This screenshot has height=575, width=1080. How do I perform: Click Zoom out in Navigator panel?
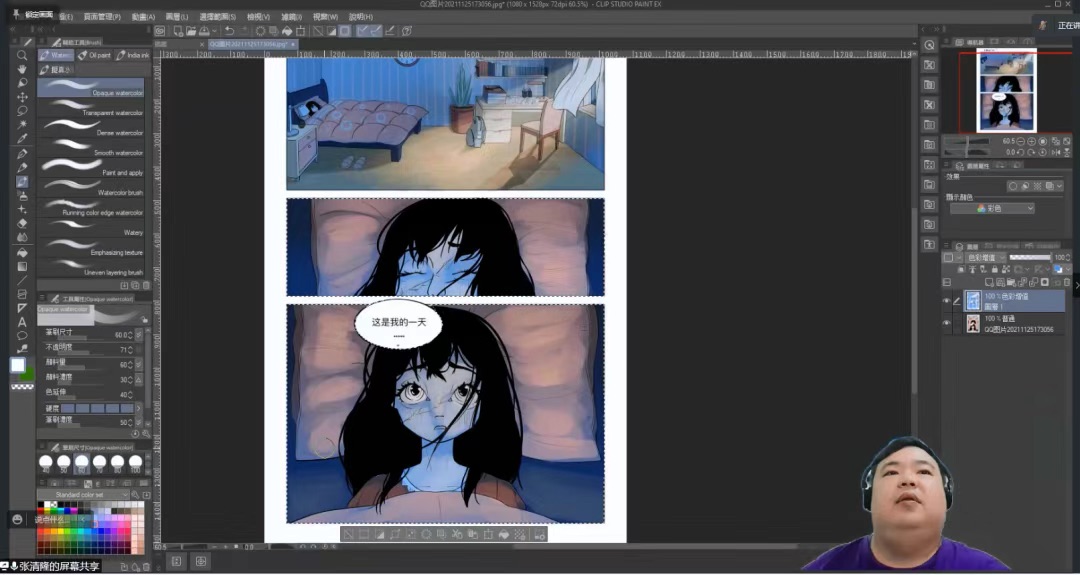click(x=1020, y=141)
